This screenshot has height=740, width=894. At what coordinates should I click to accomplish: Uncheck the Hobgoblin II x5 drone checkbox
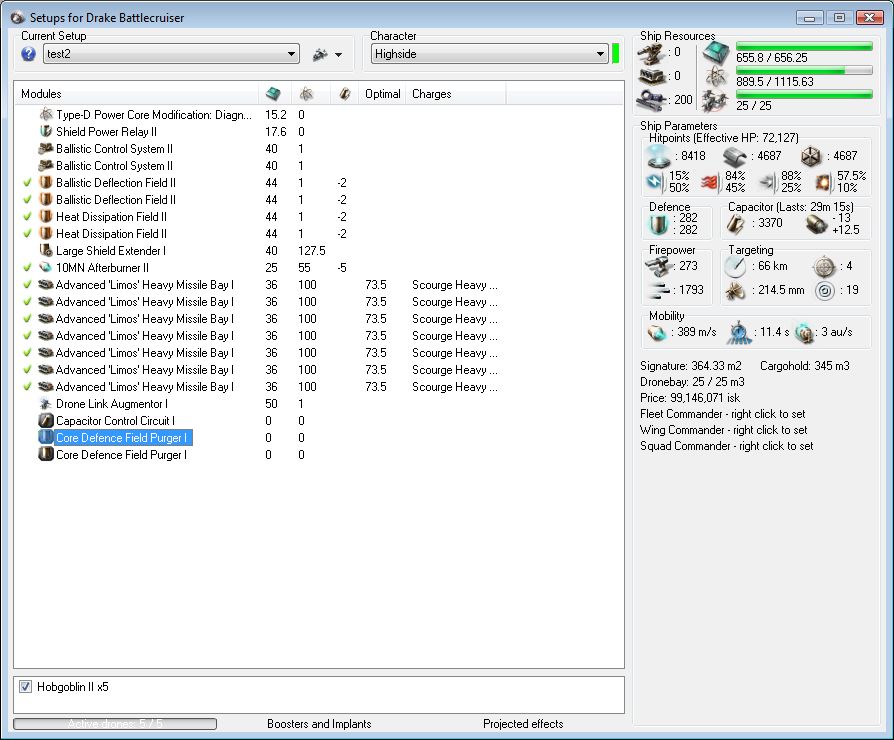pyautogui.click(x=26, y=686)
